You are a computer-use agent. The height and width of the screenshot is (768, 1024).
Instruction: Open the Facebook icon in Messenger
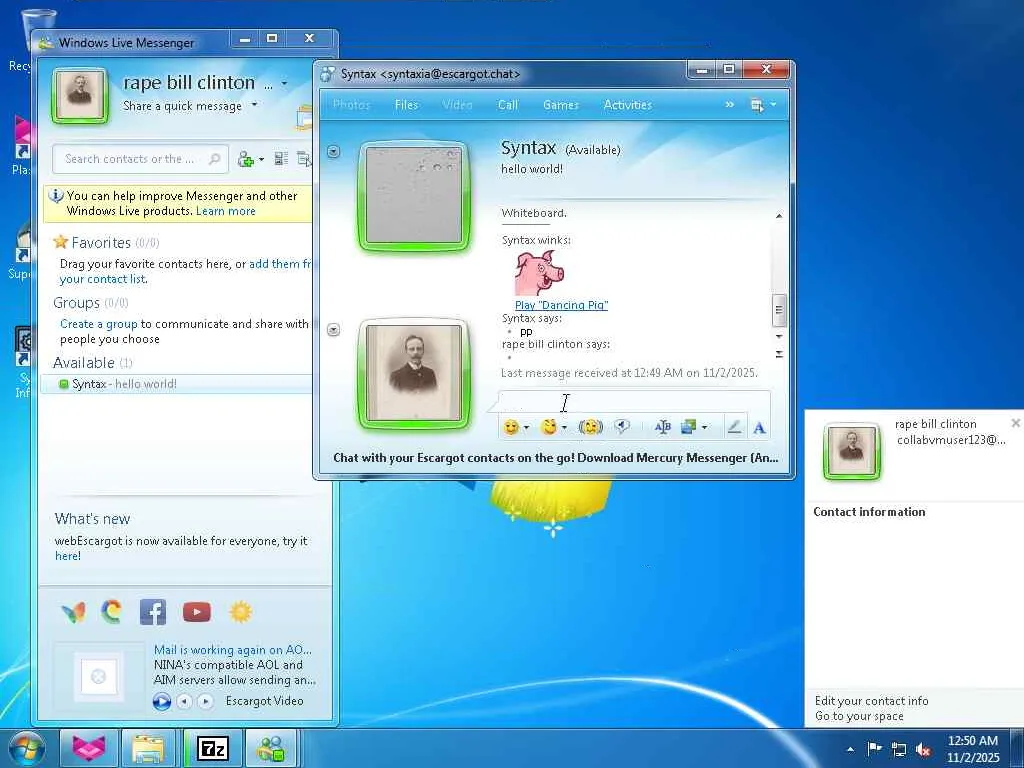153,612
